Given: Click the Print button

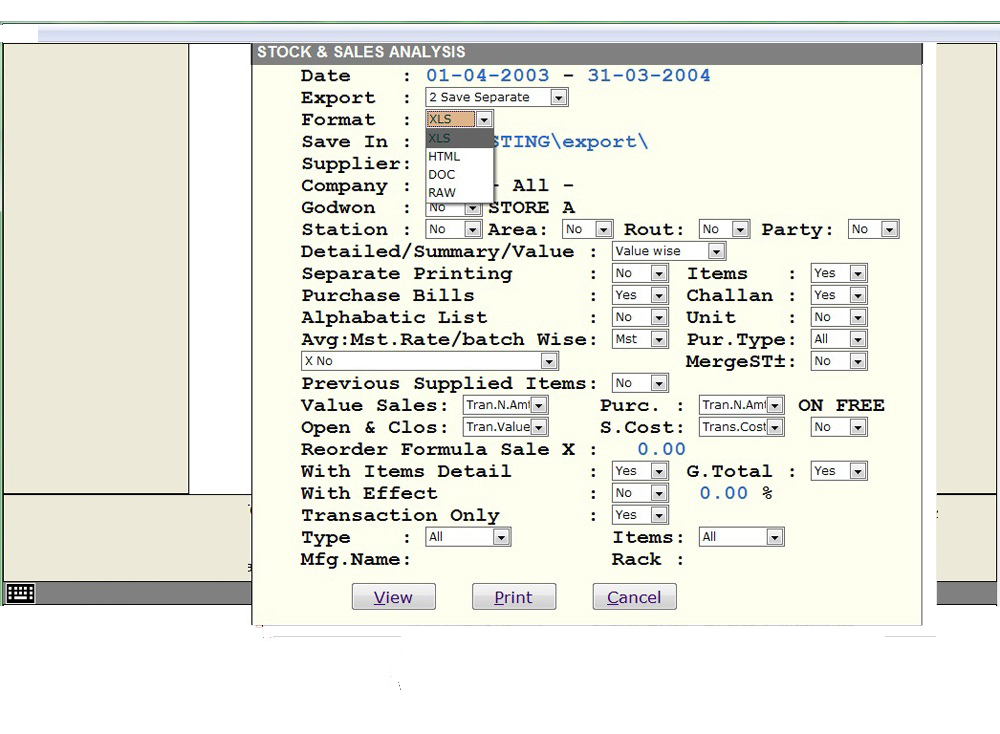Looking at the screenshot, I should [x=513, y=597].
